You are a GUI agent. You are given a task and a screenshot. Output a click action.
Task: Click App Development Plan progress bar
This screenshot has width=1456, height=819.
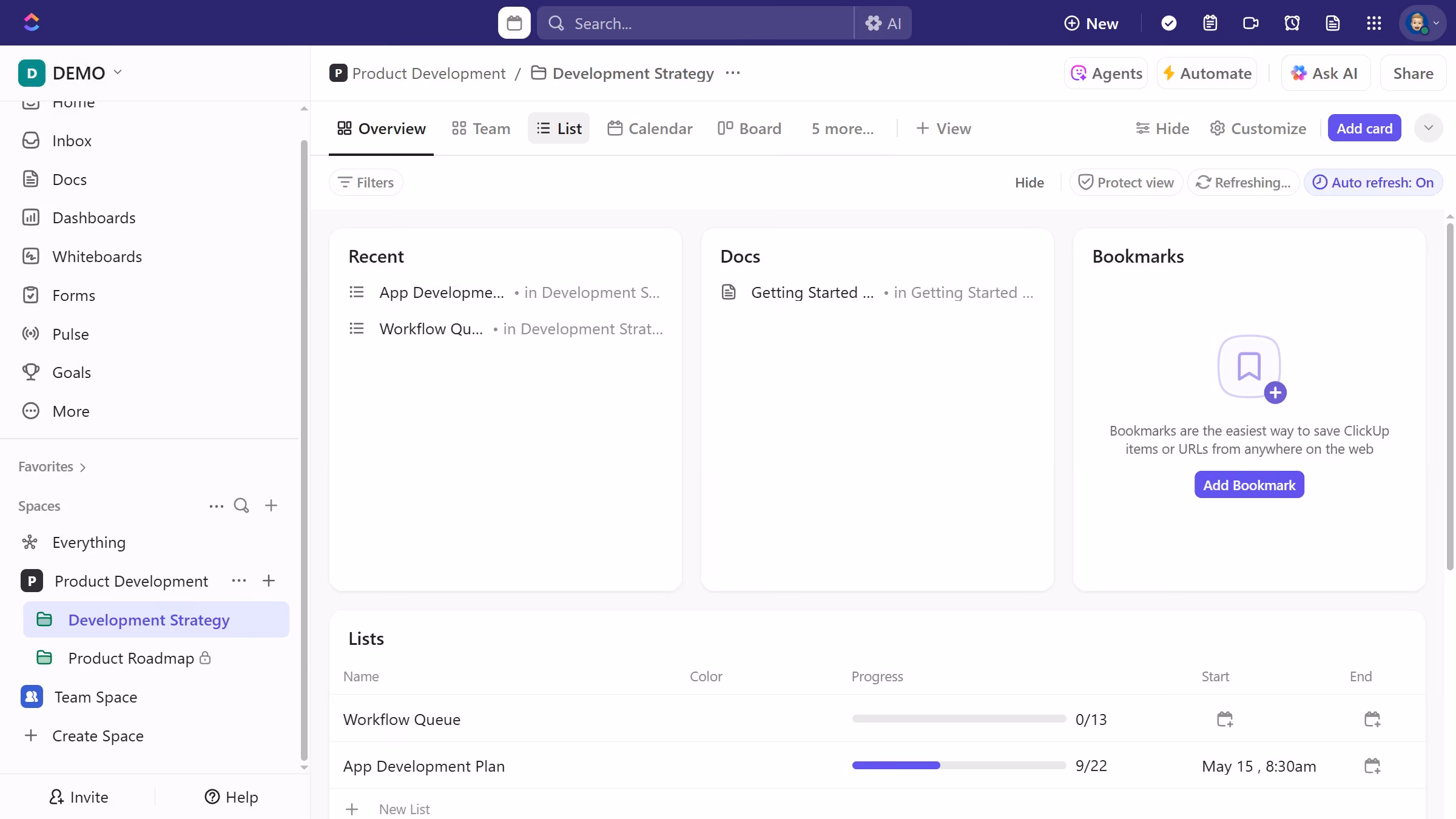click(959, 766)
